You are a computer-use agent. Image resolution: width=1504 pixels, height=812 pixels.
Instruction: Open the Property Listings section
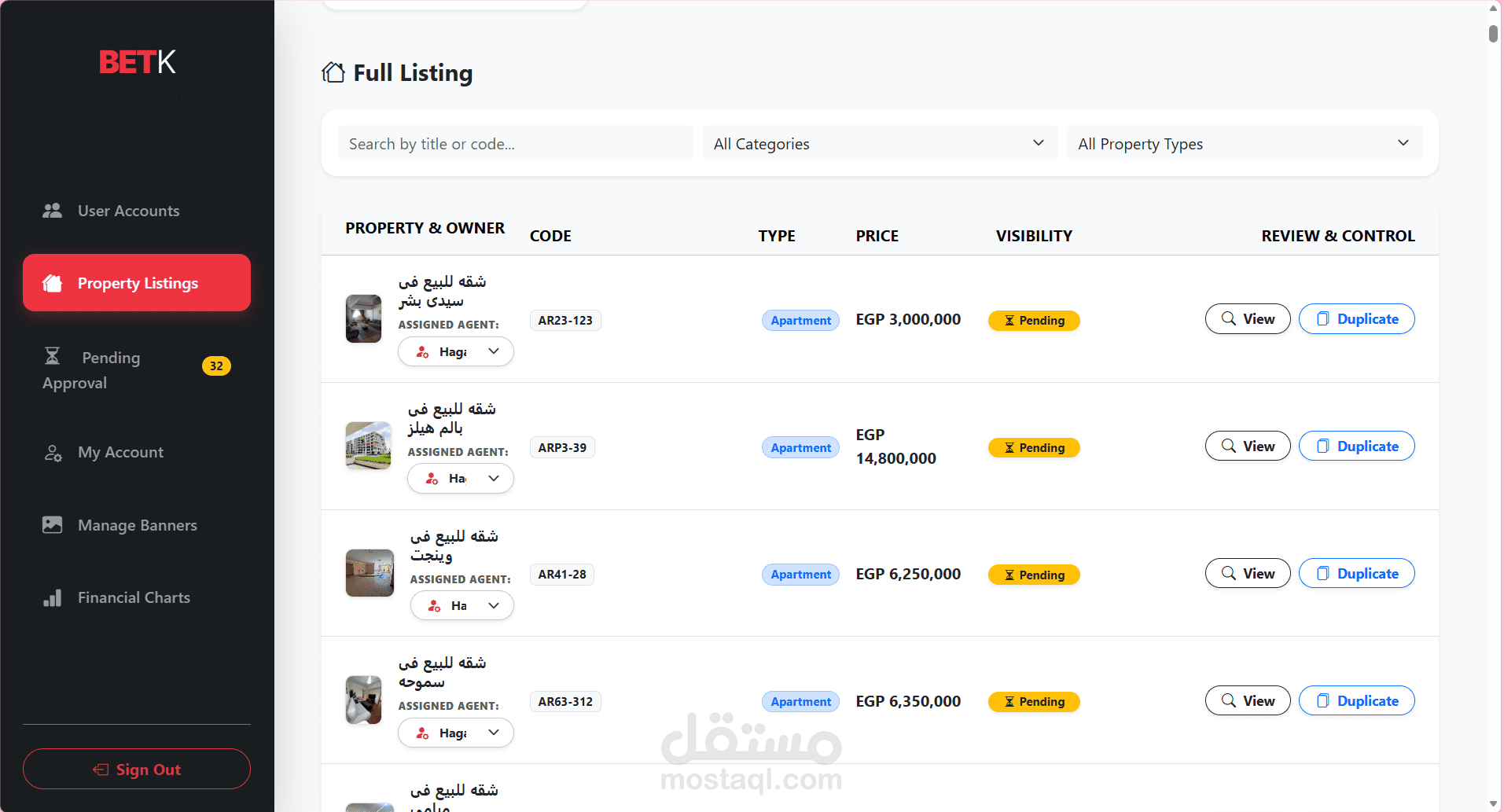[x=137, y=283]
